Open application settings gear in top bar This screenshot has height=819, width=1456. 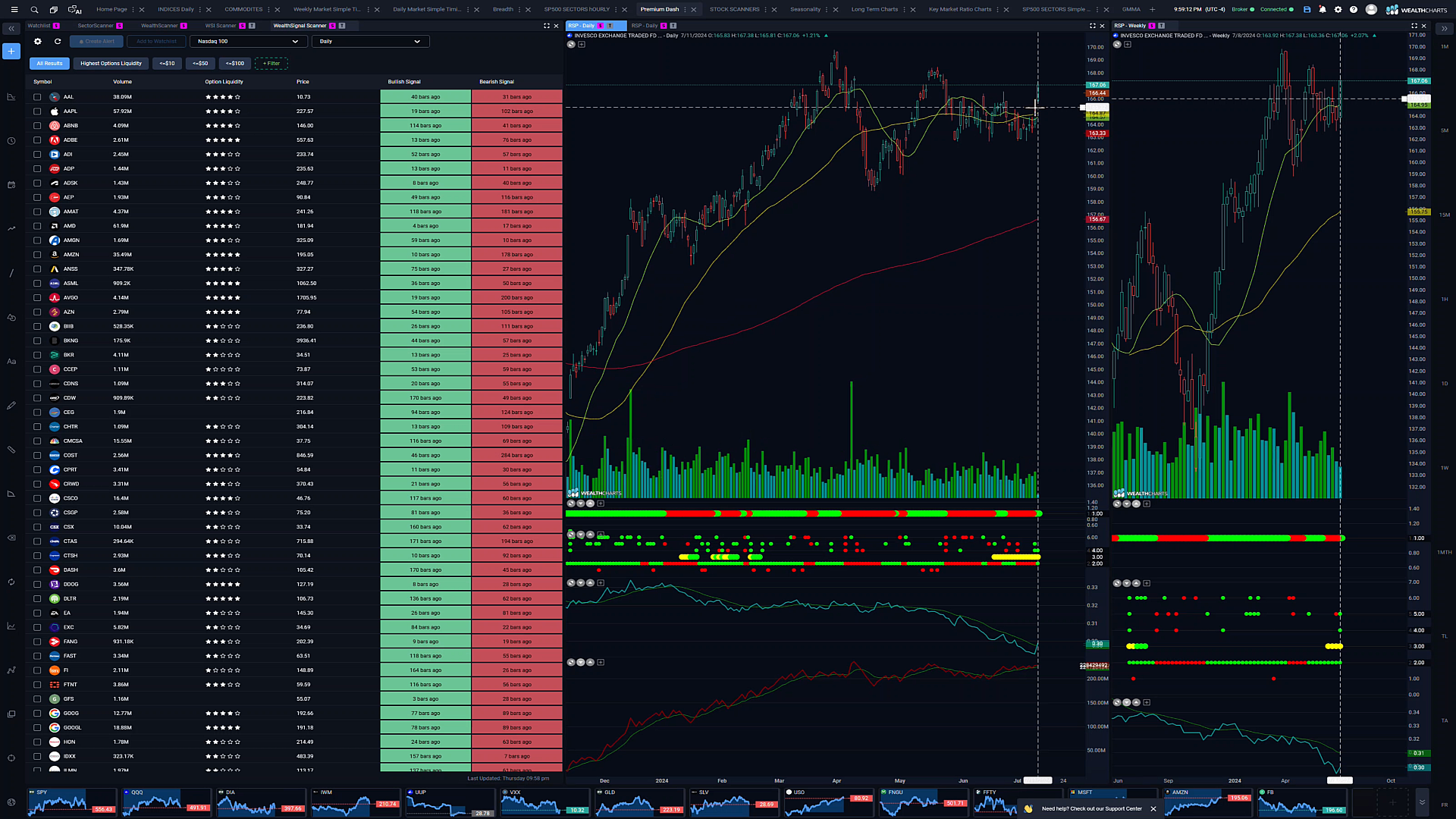pyautogui.click(x=1338, y=10)
